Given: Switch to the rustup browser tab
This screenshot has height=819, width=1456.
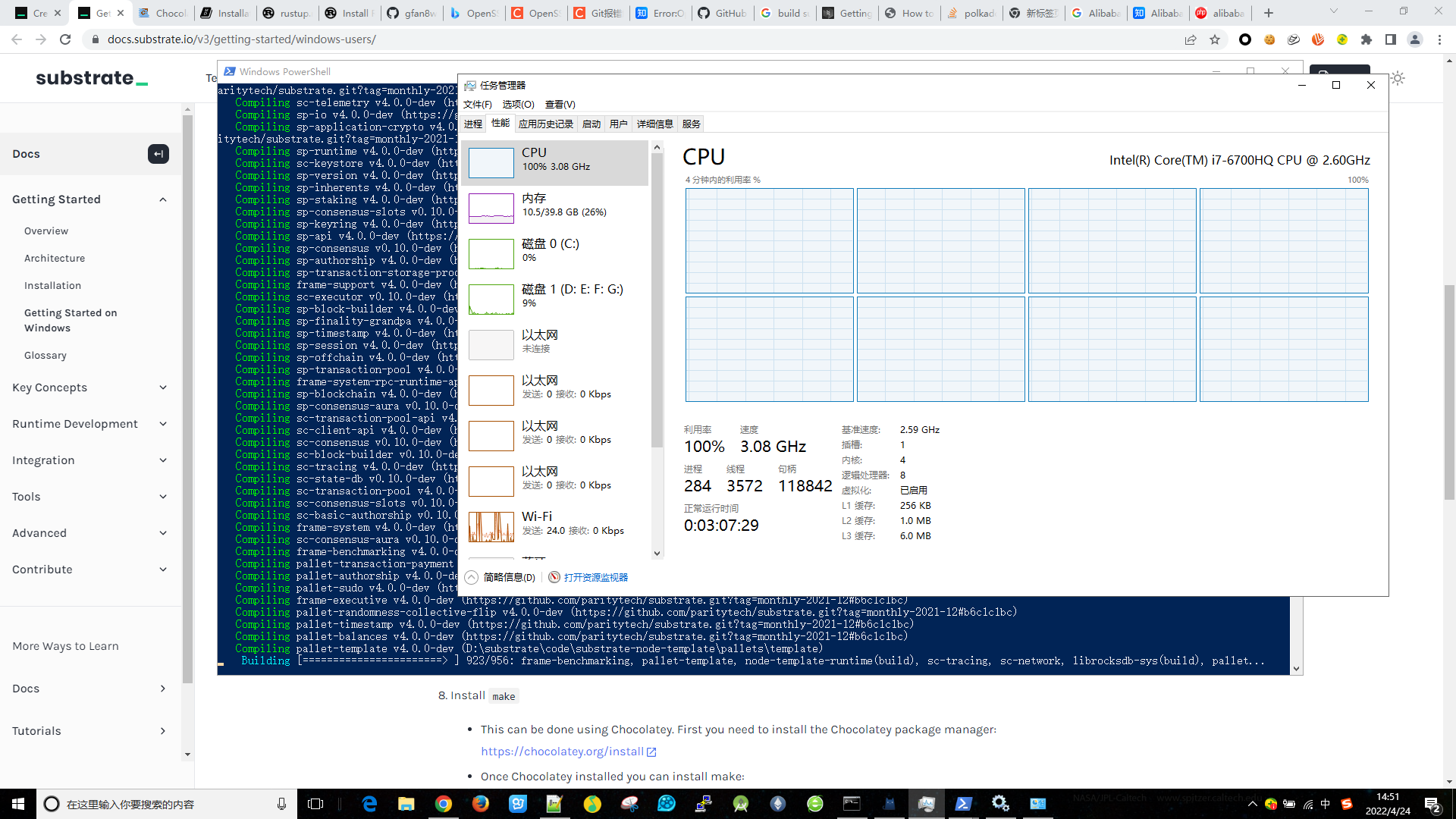Looking at the screenshot, I should [x=287, y=13].
